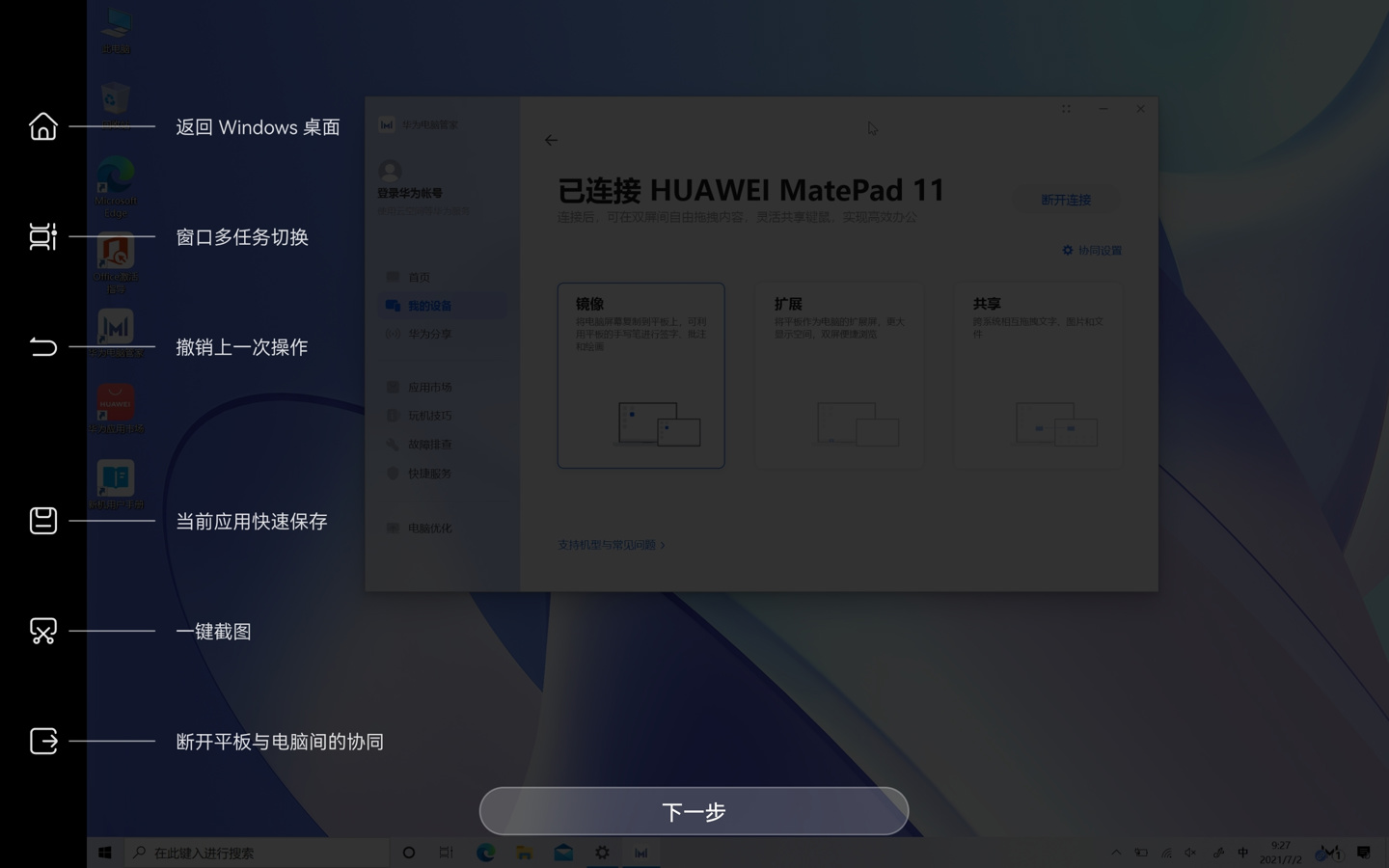The image size is (1389, 868).
Task: Click the back arrow on the device page
Action: point(551,140)
